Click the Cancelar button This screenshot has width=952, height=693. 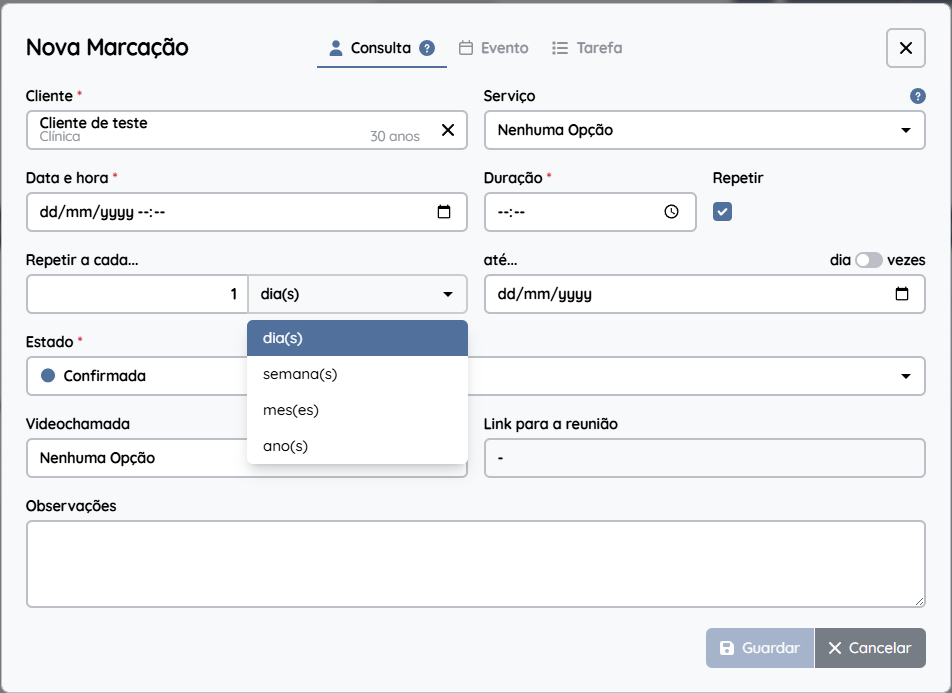[870, 648]
